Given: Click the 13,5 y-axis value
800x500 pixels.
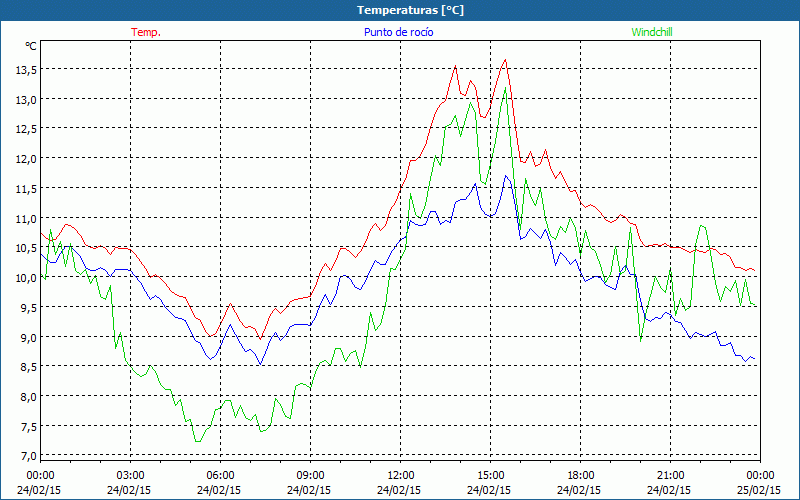Looking at the screenshot, I should (26, 70).
